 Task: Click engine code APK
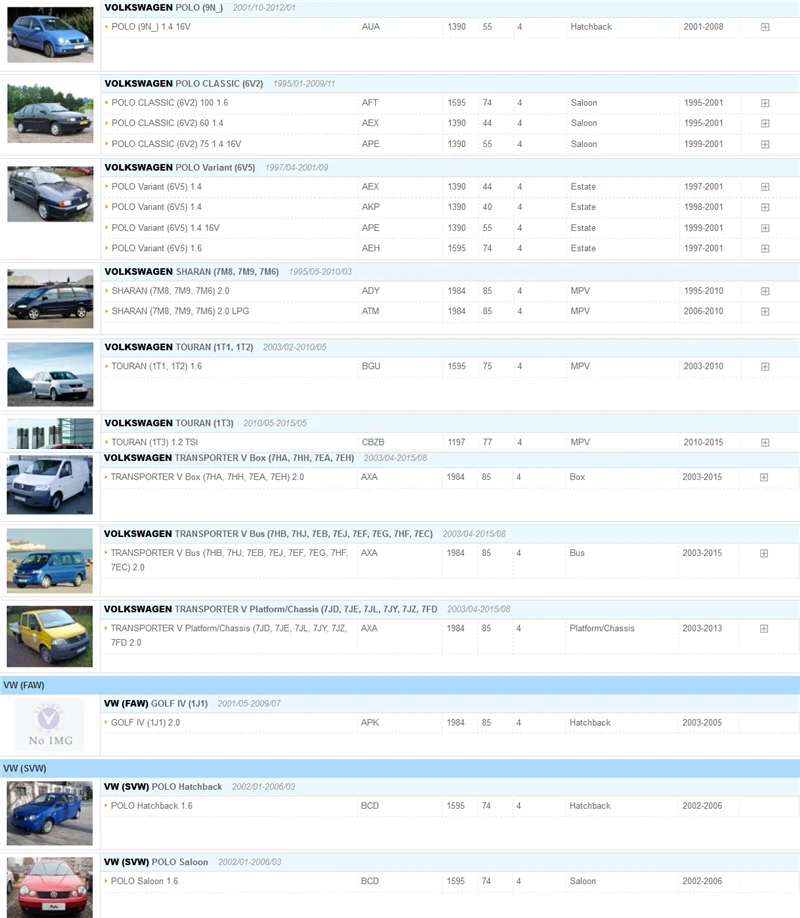pos(370,723)
